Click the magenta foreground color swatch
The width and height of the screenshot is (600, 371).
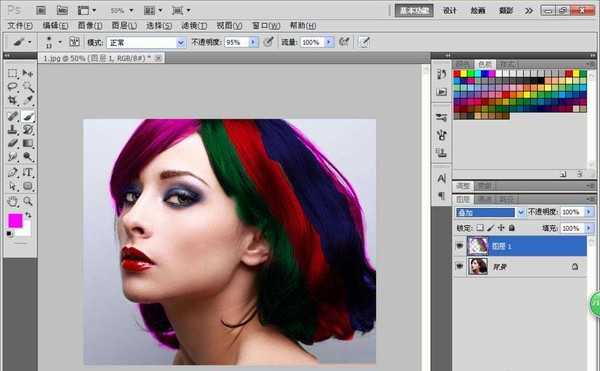(x=15, y=221)
